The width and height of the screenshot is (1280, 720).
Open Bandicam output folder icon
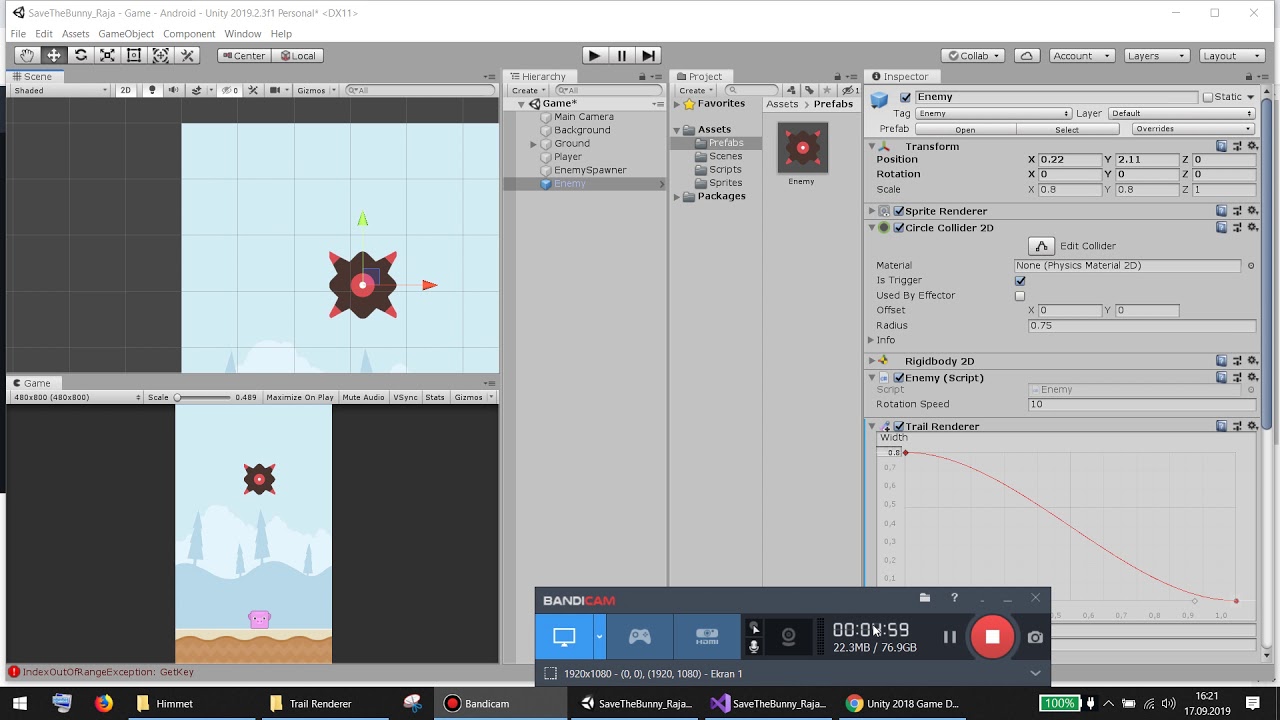925,598
